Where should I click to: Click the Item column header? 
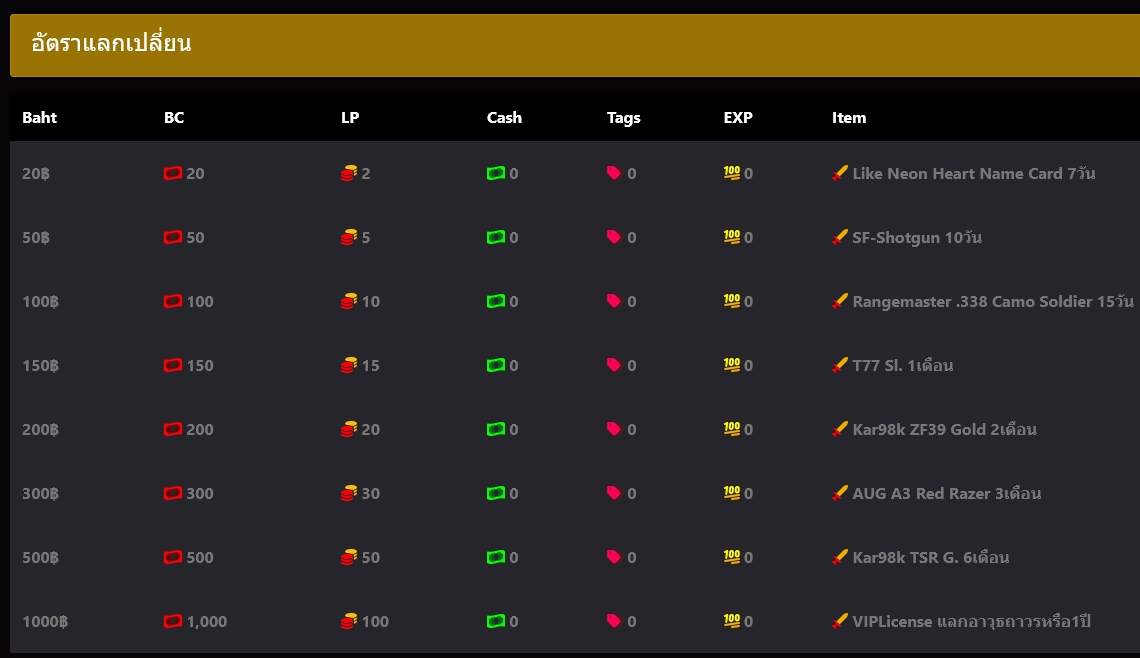click(x=849, y=117)
